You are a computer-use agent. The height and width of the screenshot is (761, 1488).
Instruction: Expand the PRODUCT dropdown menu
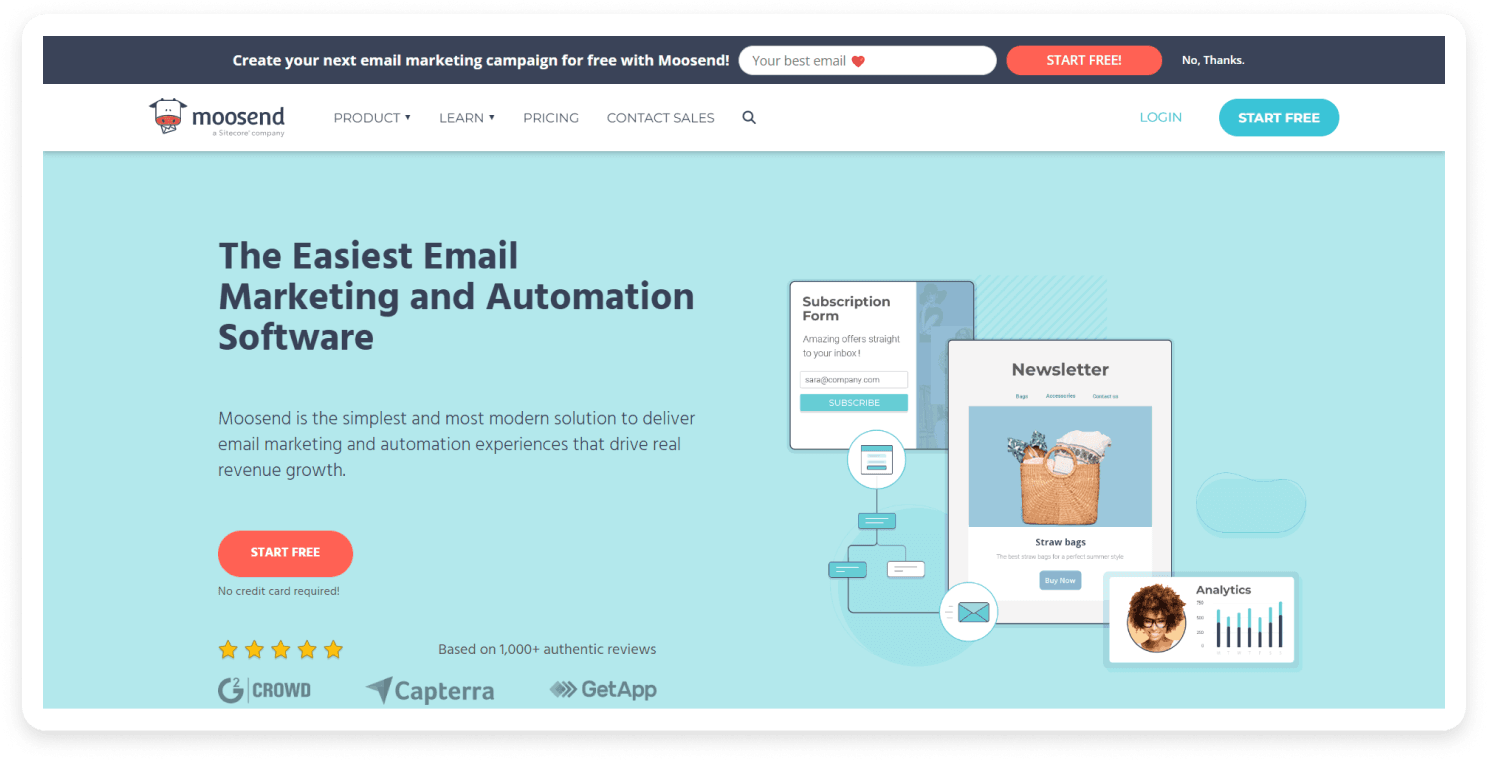pyautogui.click(x=372, y=118)
